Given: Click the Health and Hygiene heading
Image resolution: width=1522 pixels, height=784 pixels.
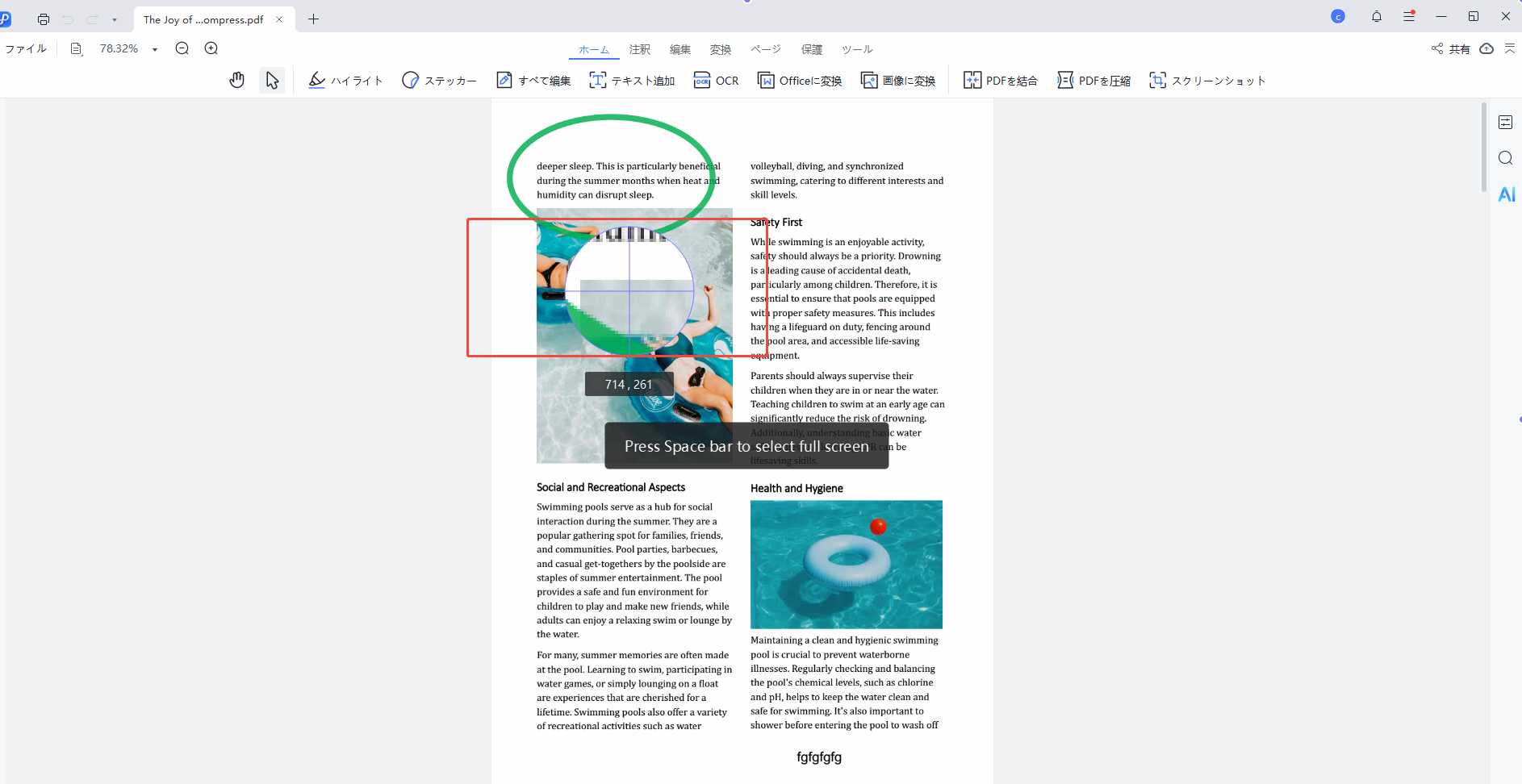Looking at the screenshot, I should coord(797,488).
